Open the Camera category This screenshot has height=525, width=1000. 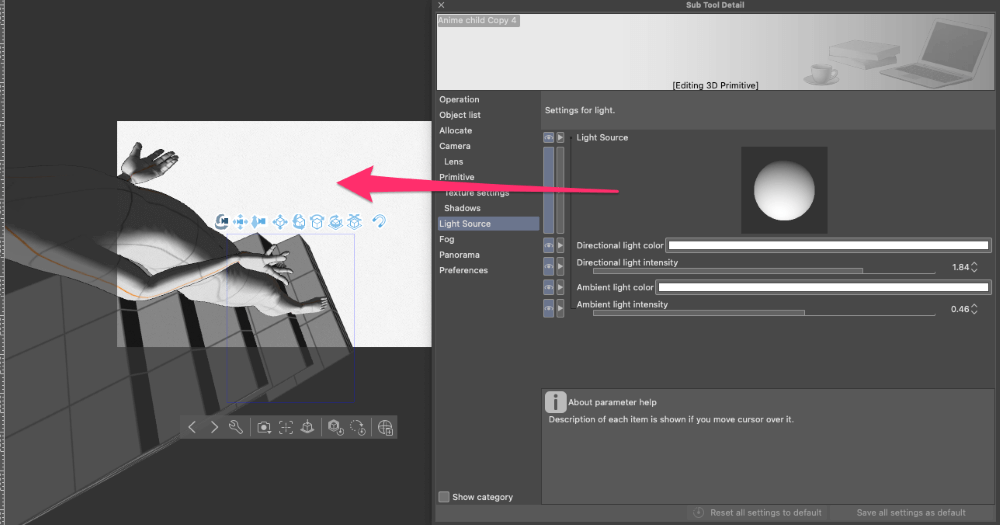tap(454, 146)
